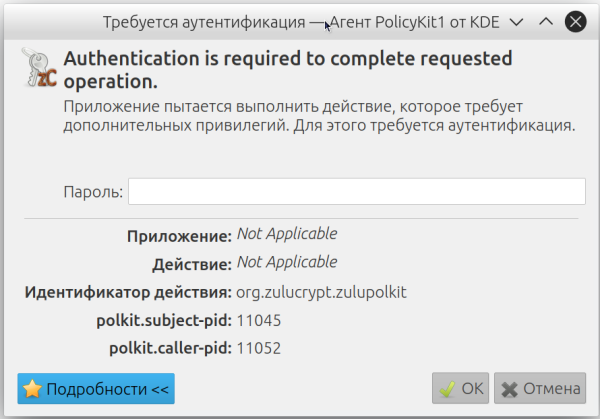The width and height of the screenshot is (600, 419).
Task: Select the org.zulucrypt.zulupolkit action identifier
Action: 322,292
